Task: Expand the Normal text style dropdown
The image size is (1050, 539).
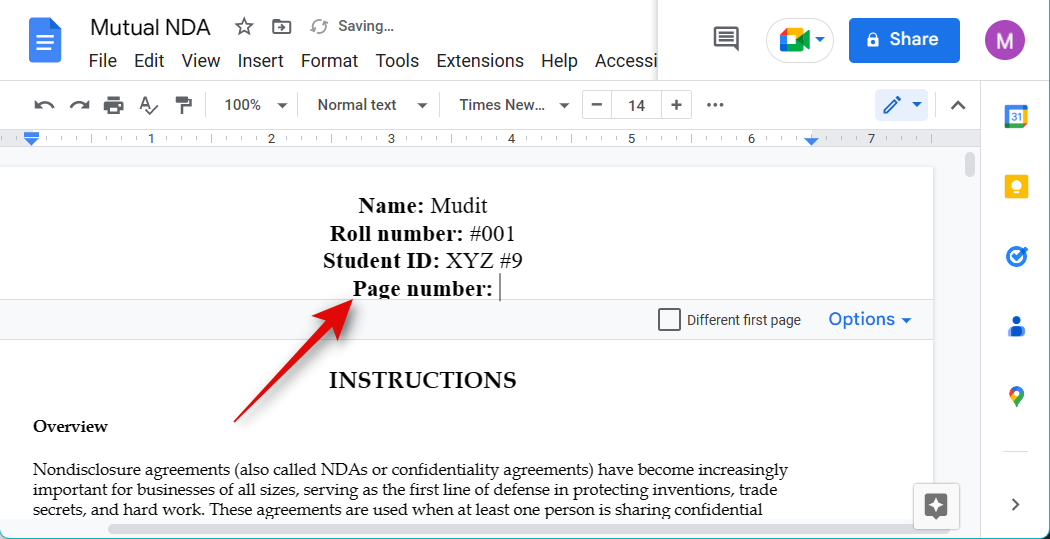Action: (372, 105)
